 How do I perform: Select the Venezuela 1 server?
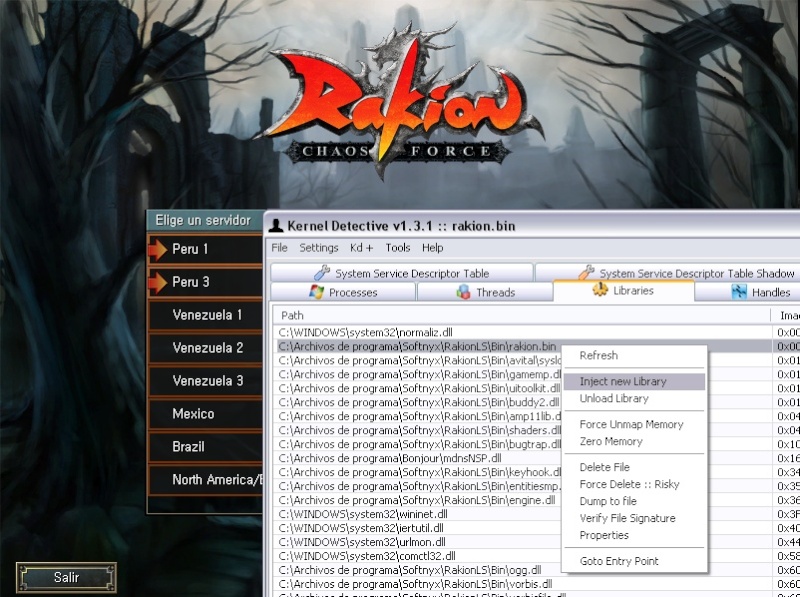[x=205, y=315]
